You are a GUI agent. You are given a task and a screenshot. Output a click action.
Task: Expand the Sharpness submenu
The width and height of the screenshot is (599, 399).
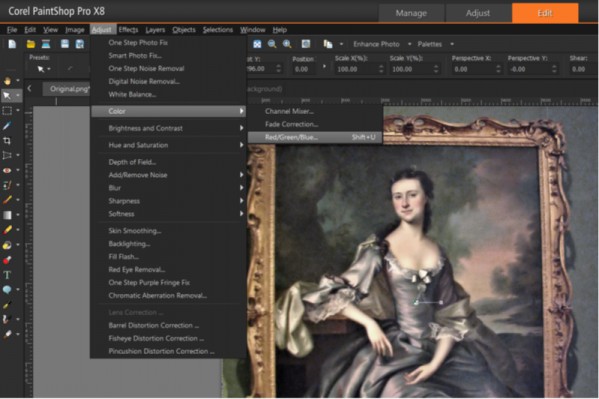[x=168, y=201]
